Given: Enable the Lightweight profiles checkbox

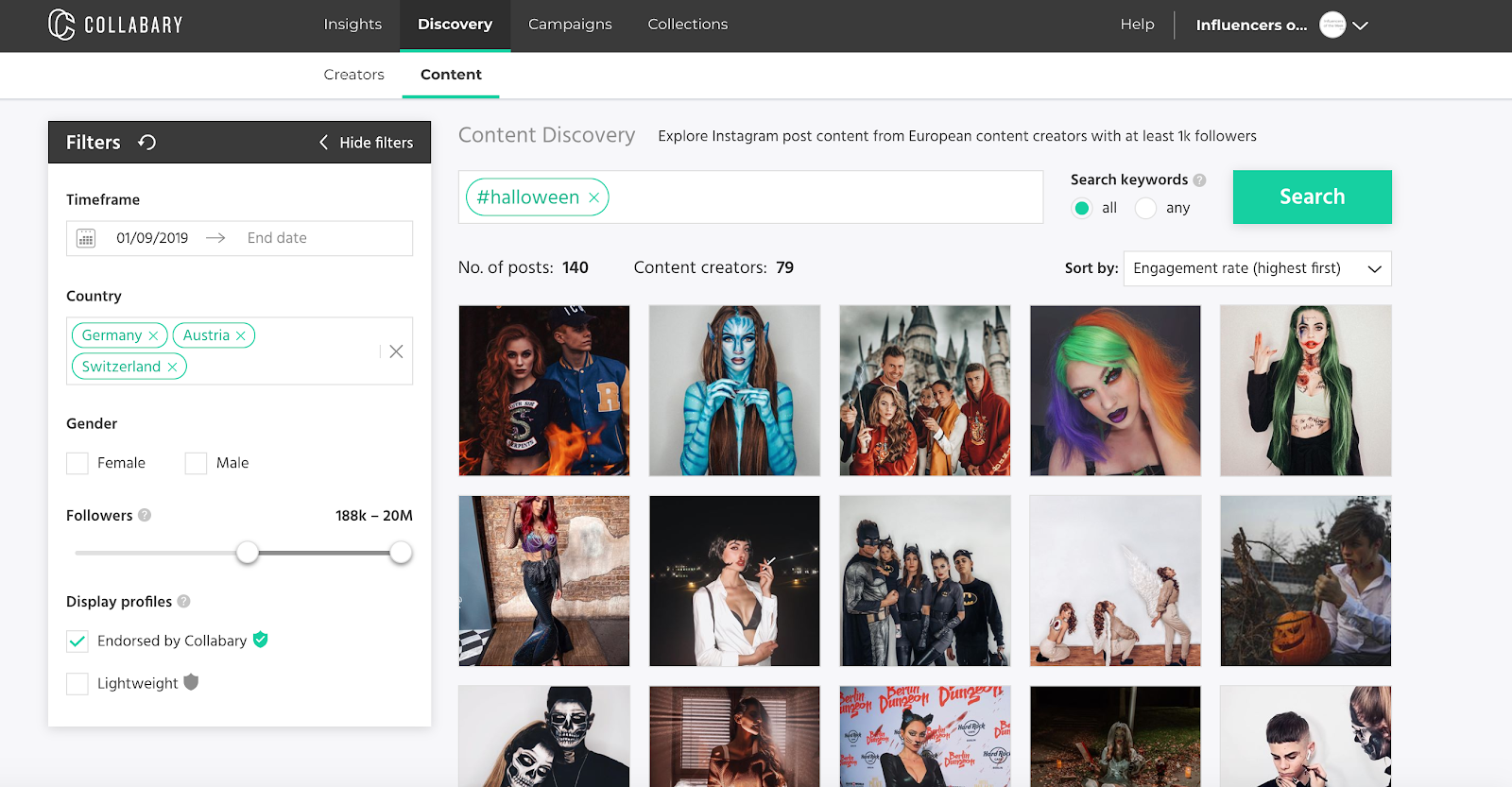Looking at the screenshot, I should [x=77, y=684].
